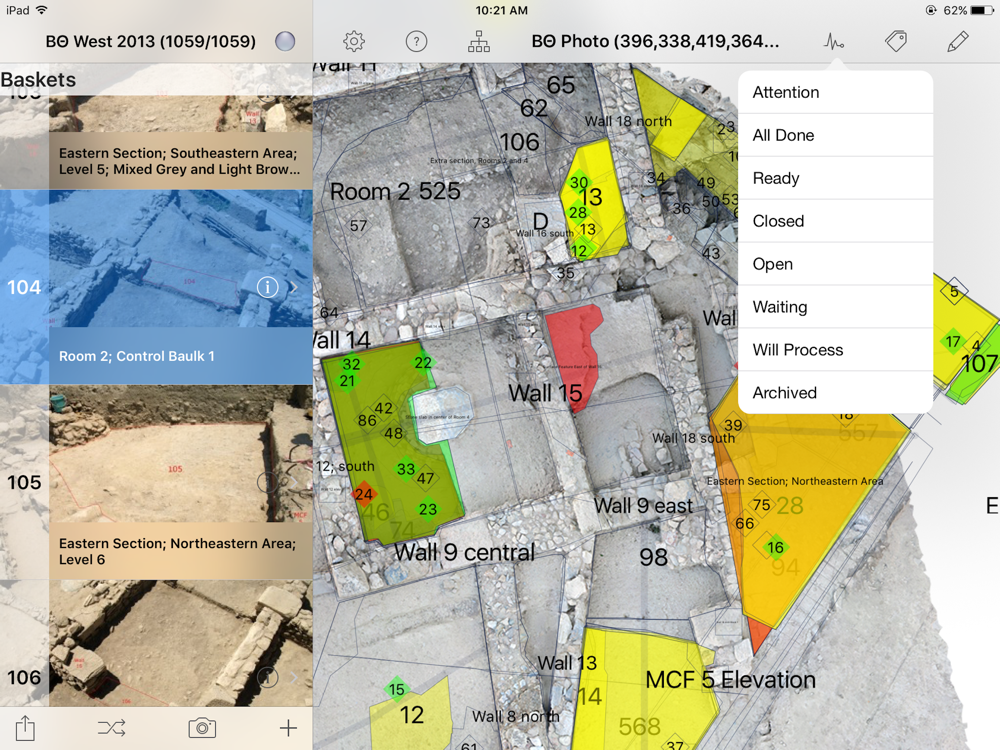The width and height of the screenshot is (1000, 750).
Task: Tap the help question mark icon
Action: click(416, 41)
